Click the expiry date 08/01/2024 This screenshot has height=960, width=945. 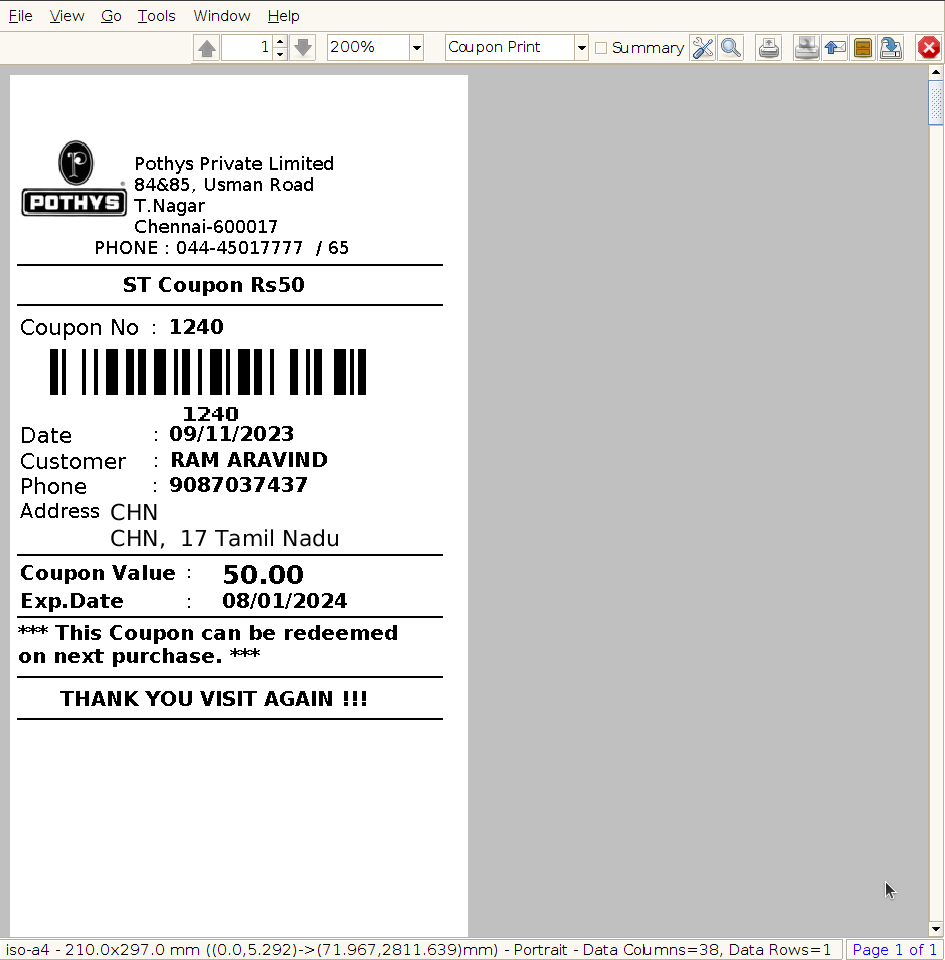click(285, 601)
